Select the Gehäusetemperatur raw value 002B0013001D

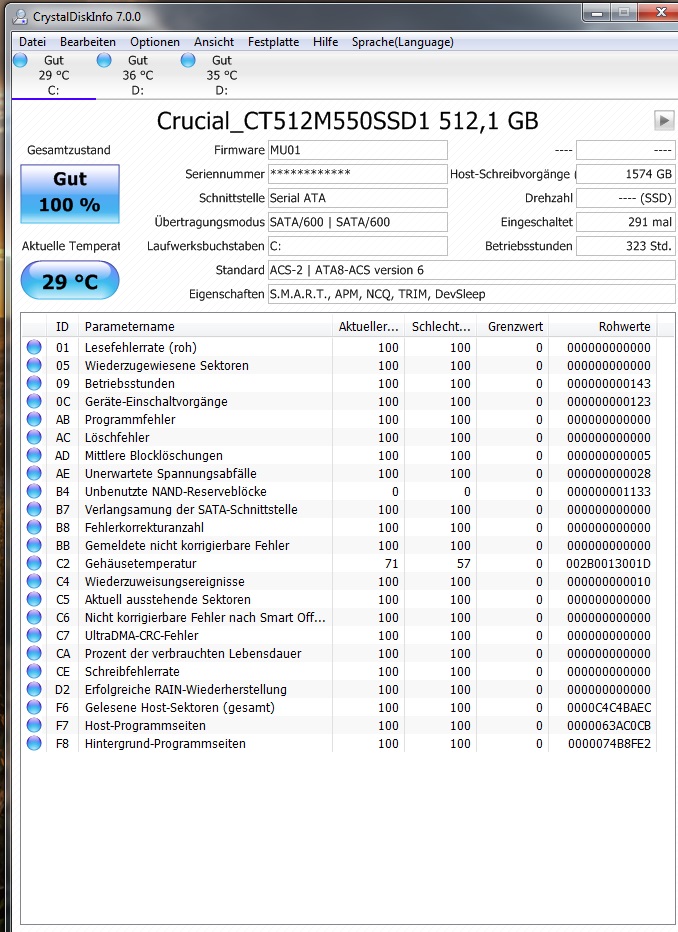[608, 563]
